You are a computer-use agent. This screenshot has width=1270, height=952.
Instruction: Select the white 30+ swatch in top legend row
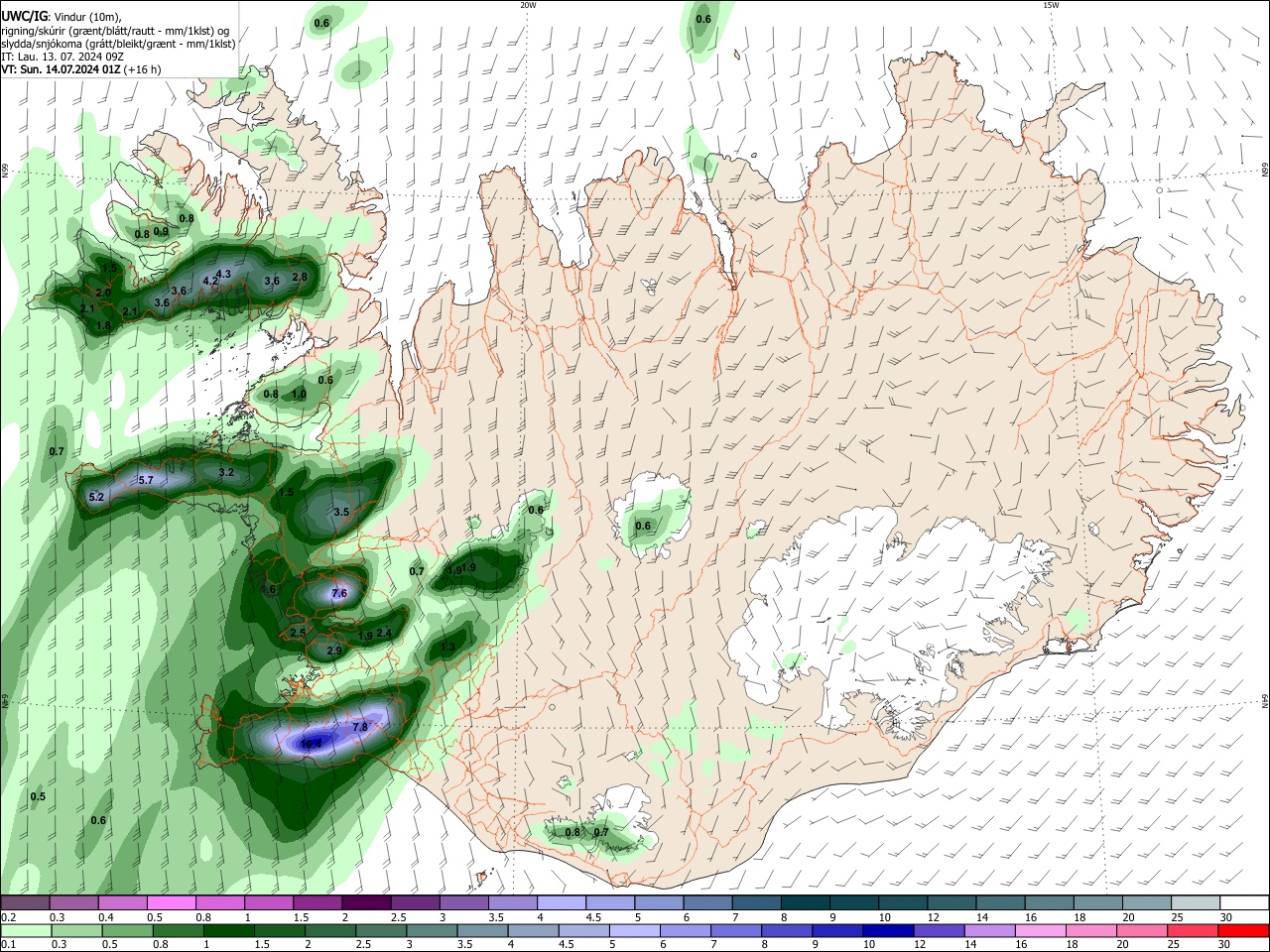click(1244, 902)
